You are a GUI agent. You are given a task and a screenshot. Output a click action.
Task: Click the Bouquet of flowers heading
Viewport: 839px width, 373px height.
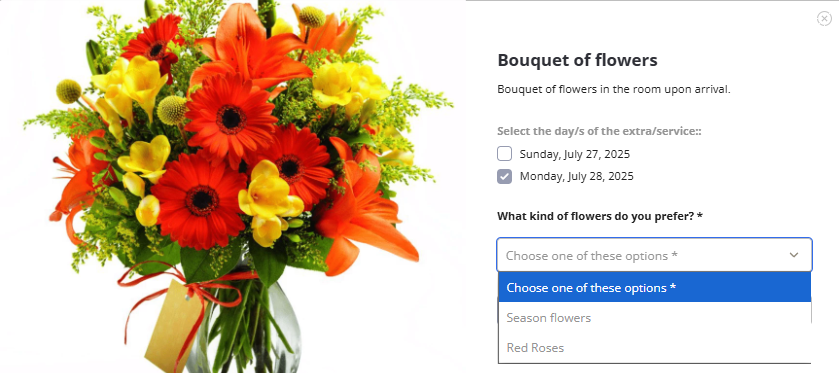[577, 60]
